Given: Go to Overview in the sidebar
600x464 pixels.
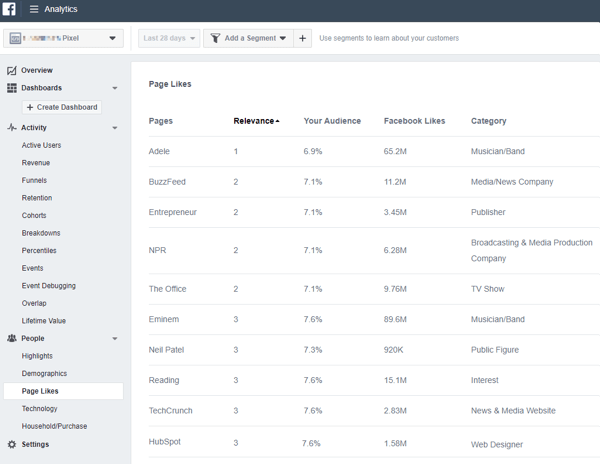Looking at the screenshot, I should [37, 70].
